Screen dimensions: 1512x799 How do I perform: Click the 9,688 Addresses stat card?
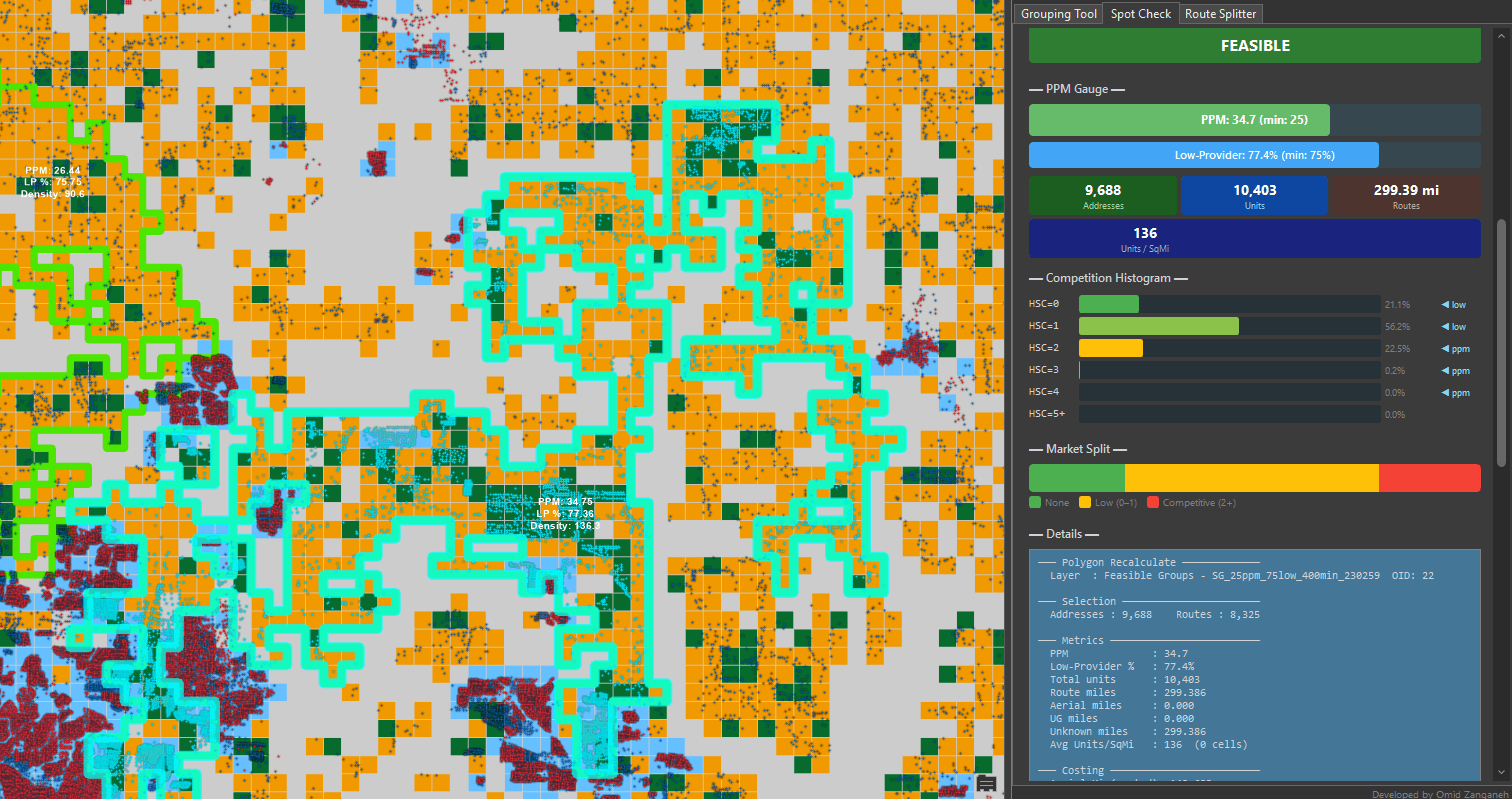click(1103, 195)
